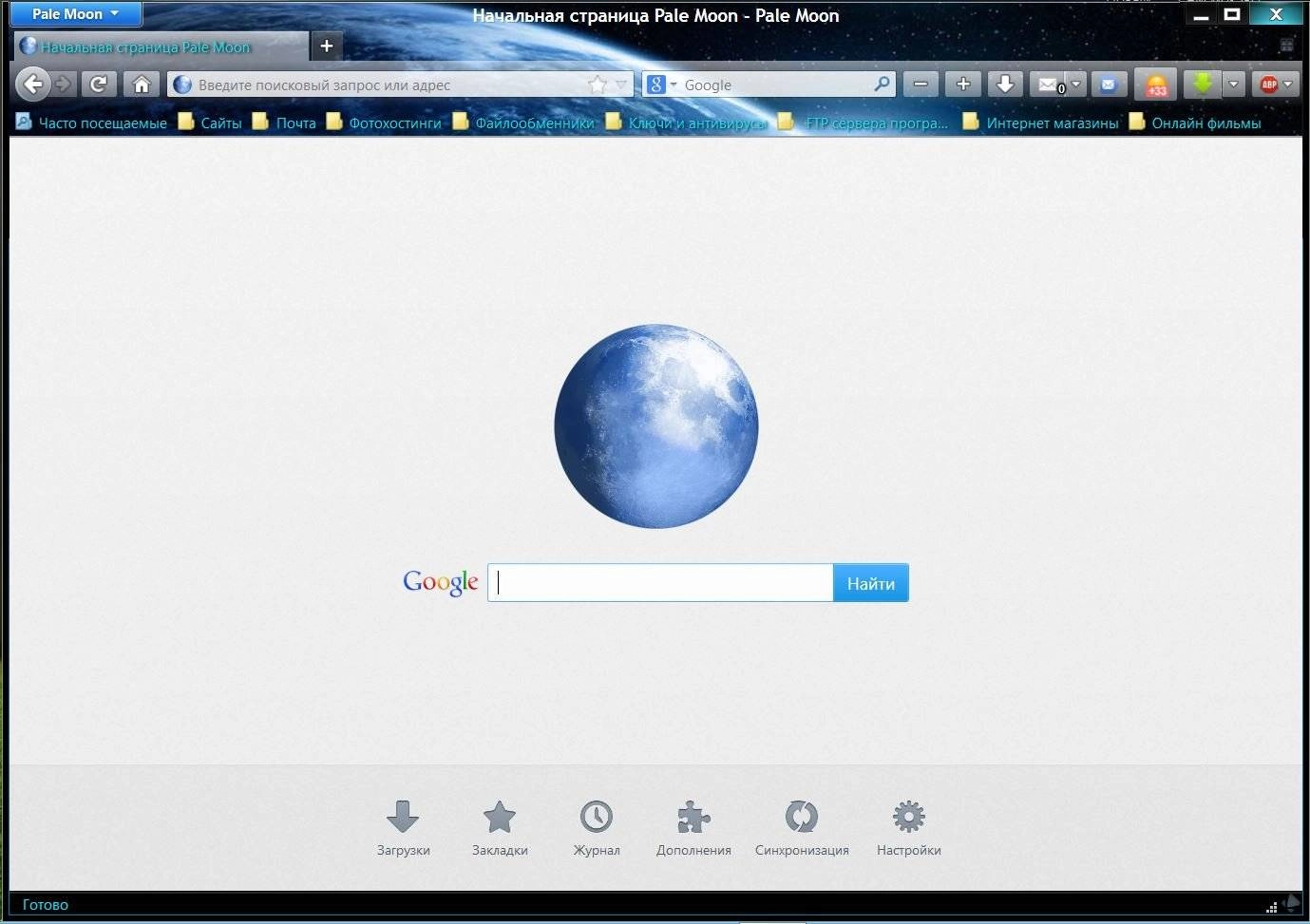Bookmark this page with the star icon
Screen dimensions: 1310x924
[598, 85]
